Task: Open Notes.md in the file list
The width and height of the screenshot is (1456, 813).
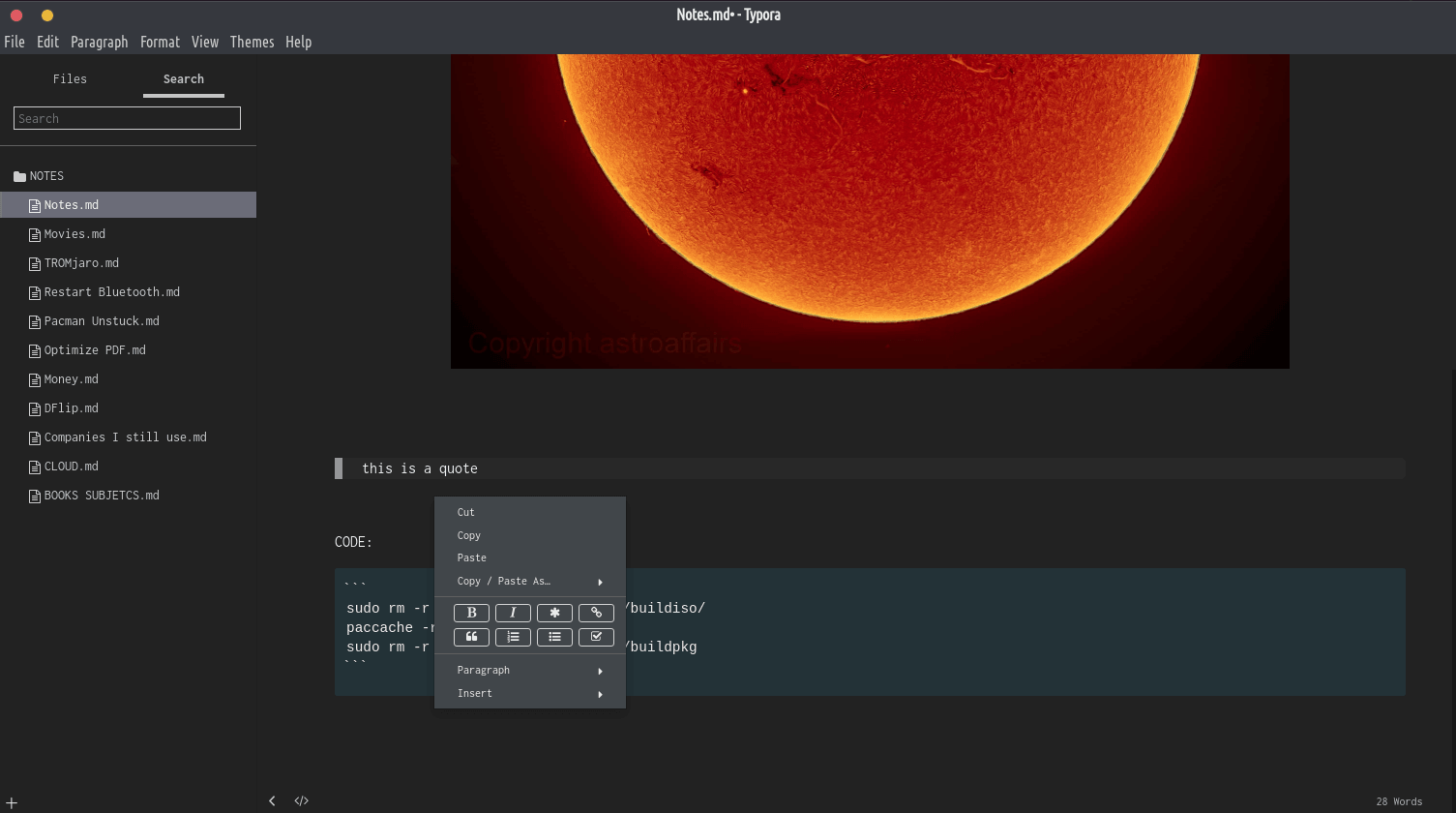Action: [128, 205]
